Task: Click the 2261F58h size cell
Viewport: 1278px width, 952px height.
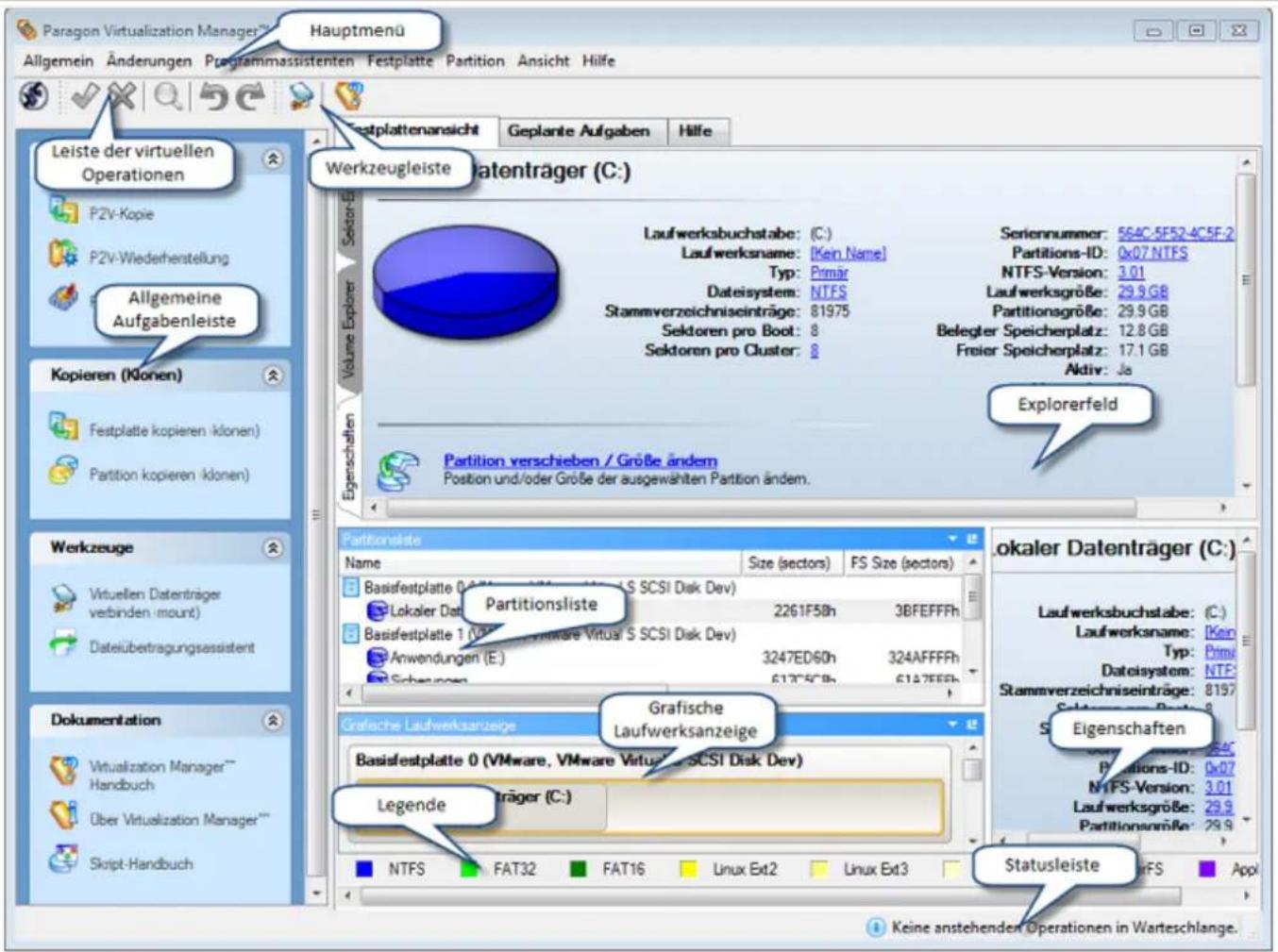Action: [804, 611]
